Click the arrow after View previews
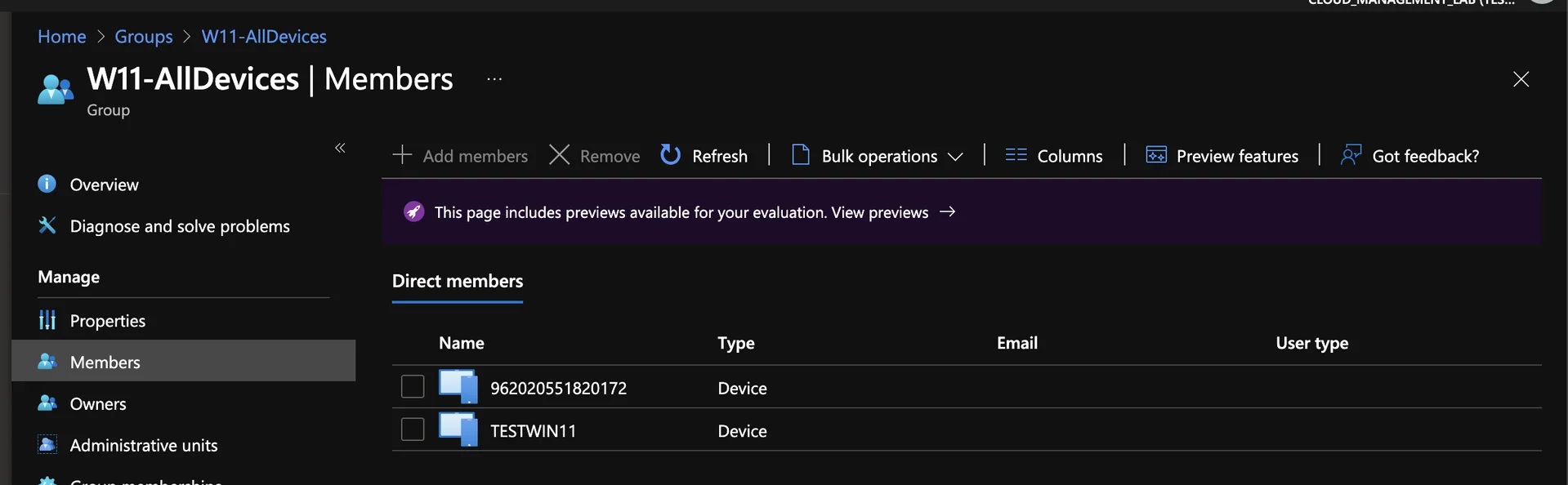This screenshot has width=1568, height=485. (947, 211)
